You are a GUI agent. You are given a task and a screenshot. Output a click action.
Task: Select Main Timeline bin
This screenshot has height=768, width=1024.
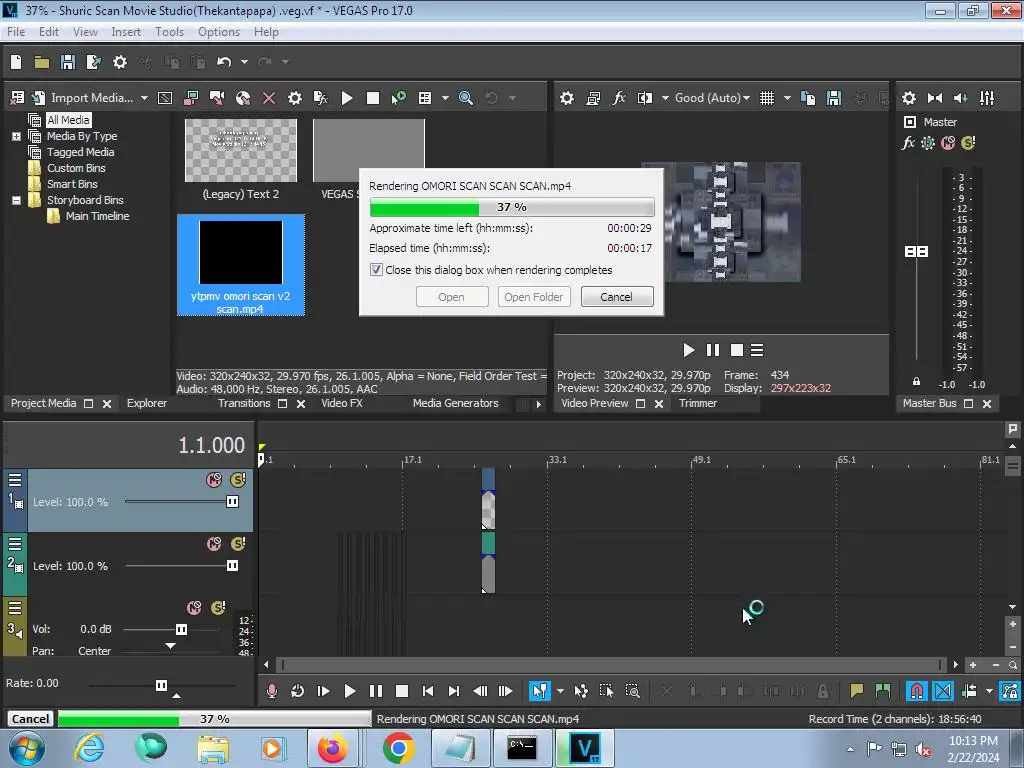coord(97,216)
